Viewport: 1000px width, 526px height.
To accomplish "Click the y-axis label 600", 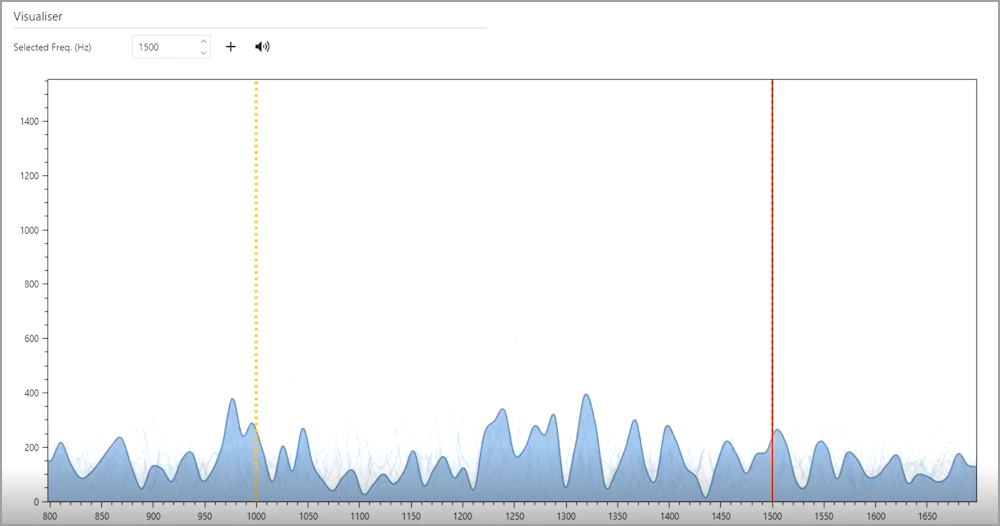I will click(x=32, y=339).
